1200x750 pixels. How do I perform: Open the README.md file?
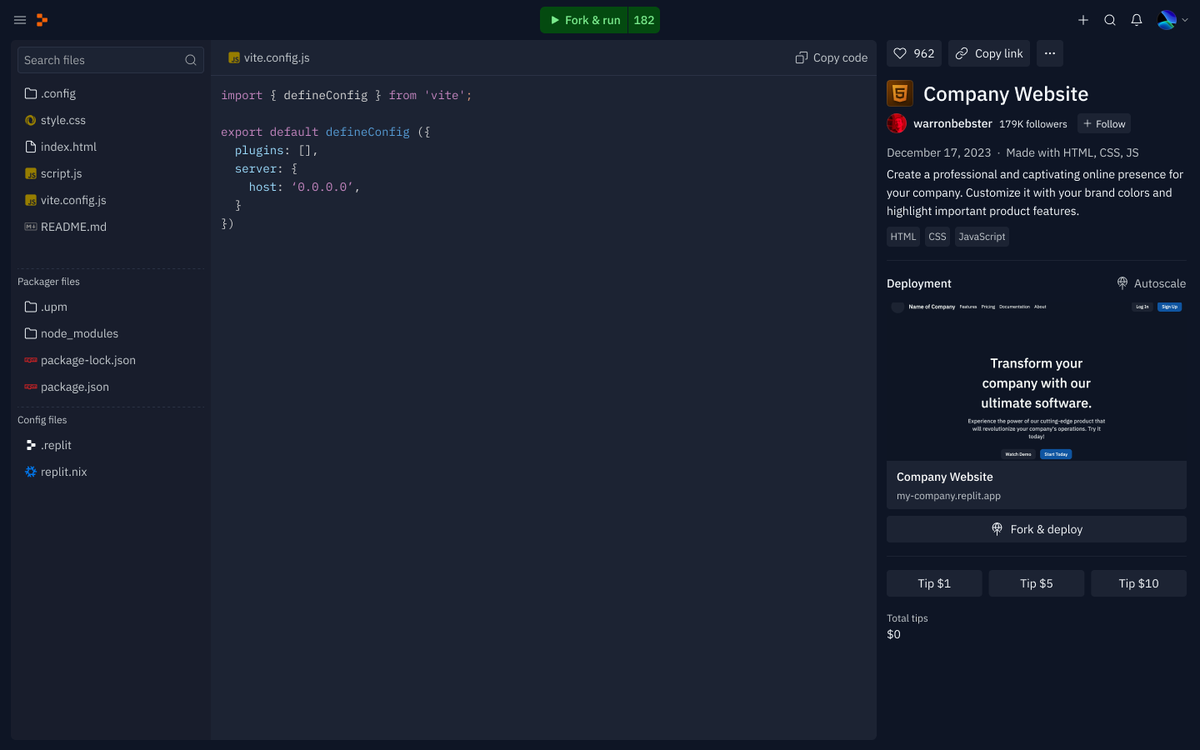point(73,226)
